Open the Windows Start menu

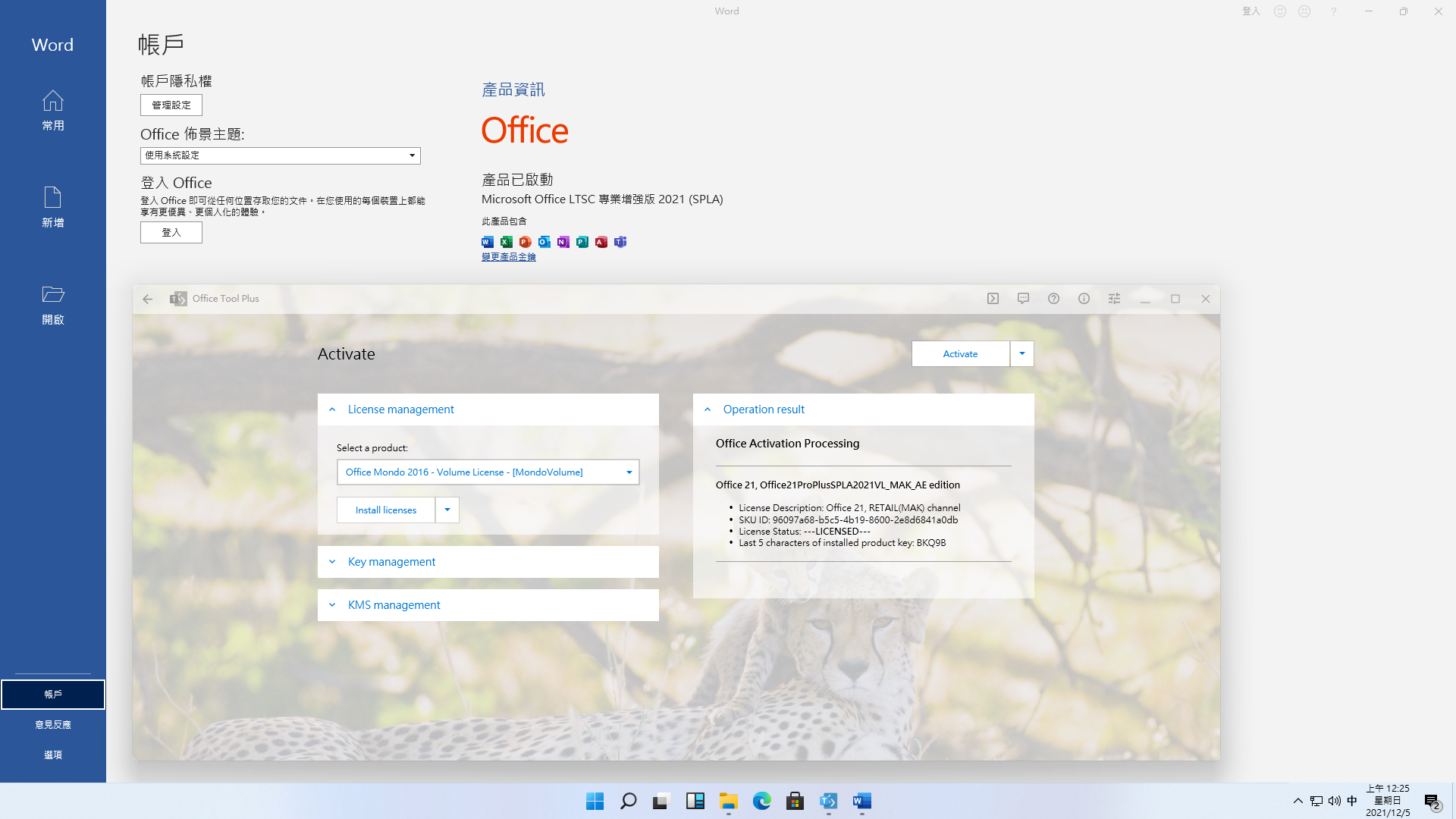point(595,801)
